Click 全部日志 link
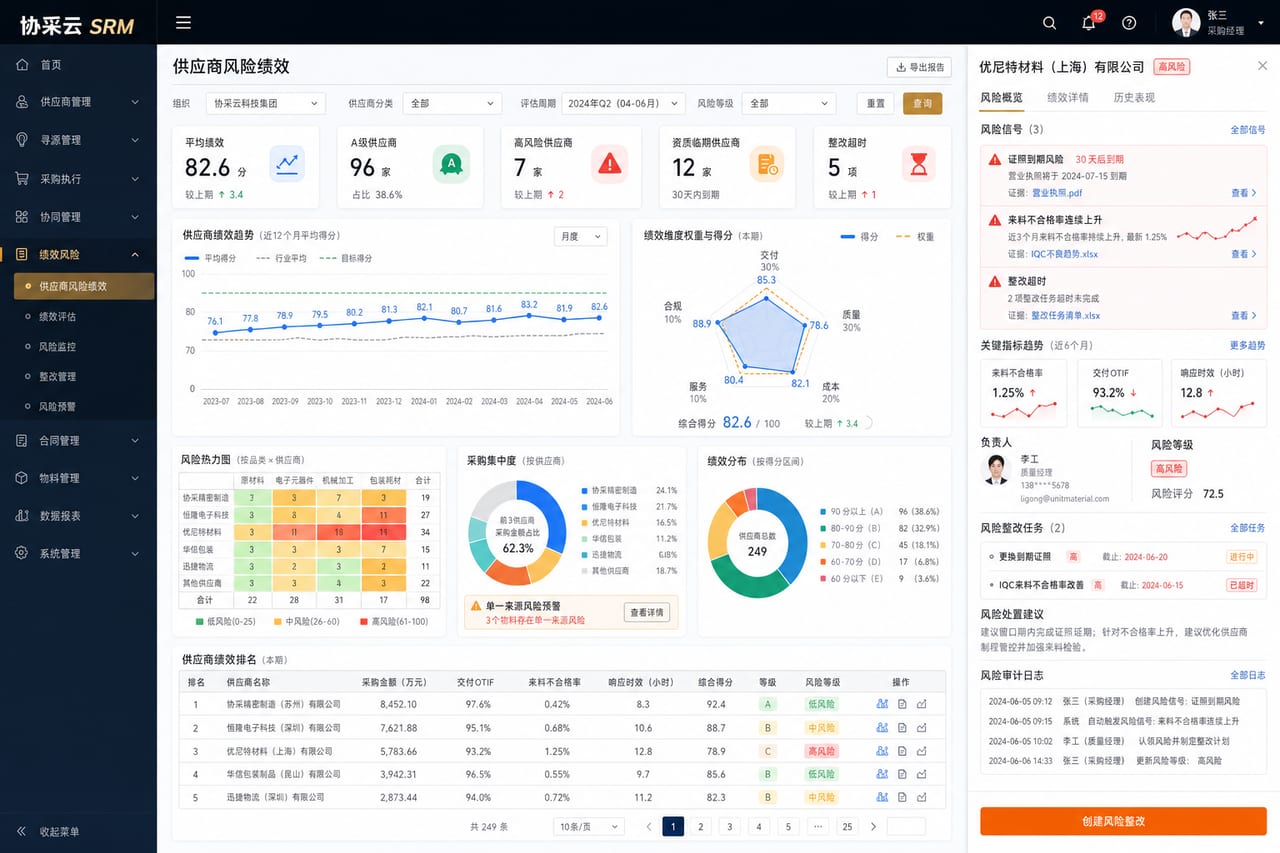 point(1247,675)
